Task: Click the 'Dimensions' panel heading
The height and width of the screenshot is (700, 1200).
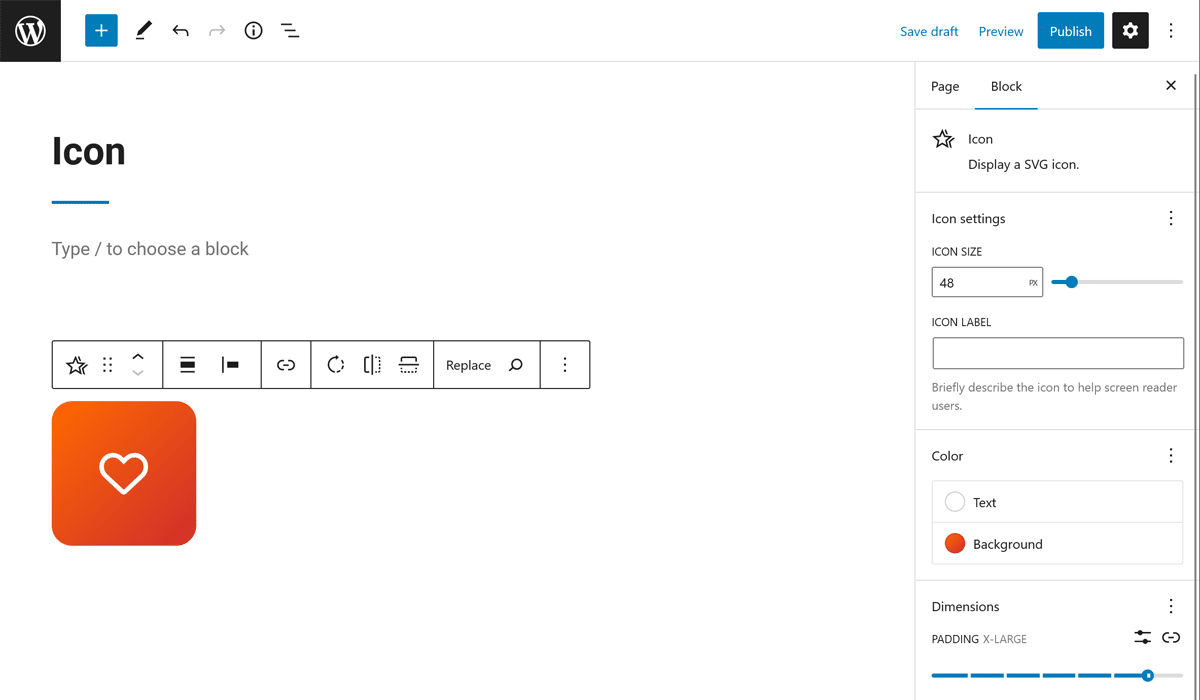Action: pos(965,606)
